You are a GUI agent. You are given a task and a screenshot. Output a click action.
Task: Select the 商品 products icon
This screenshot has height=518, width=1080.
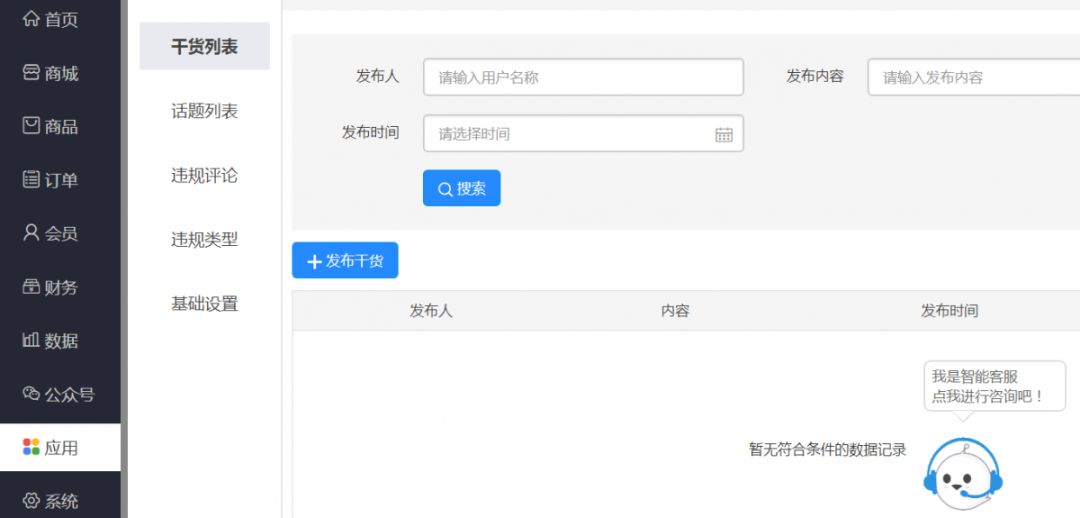point(31,126)
